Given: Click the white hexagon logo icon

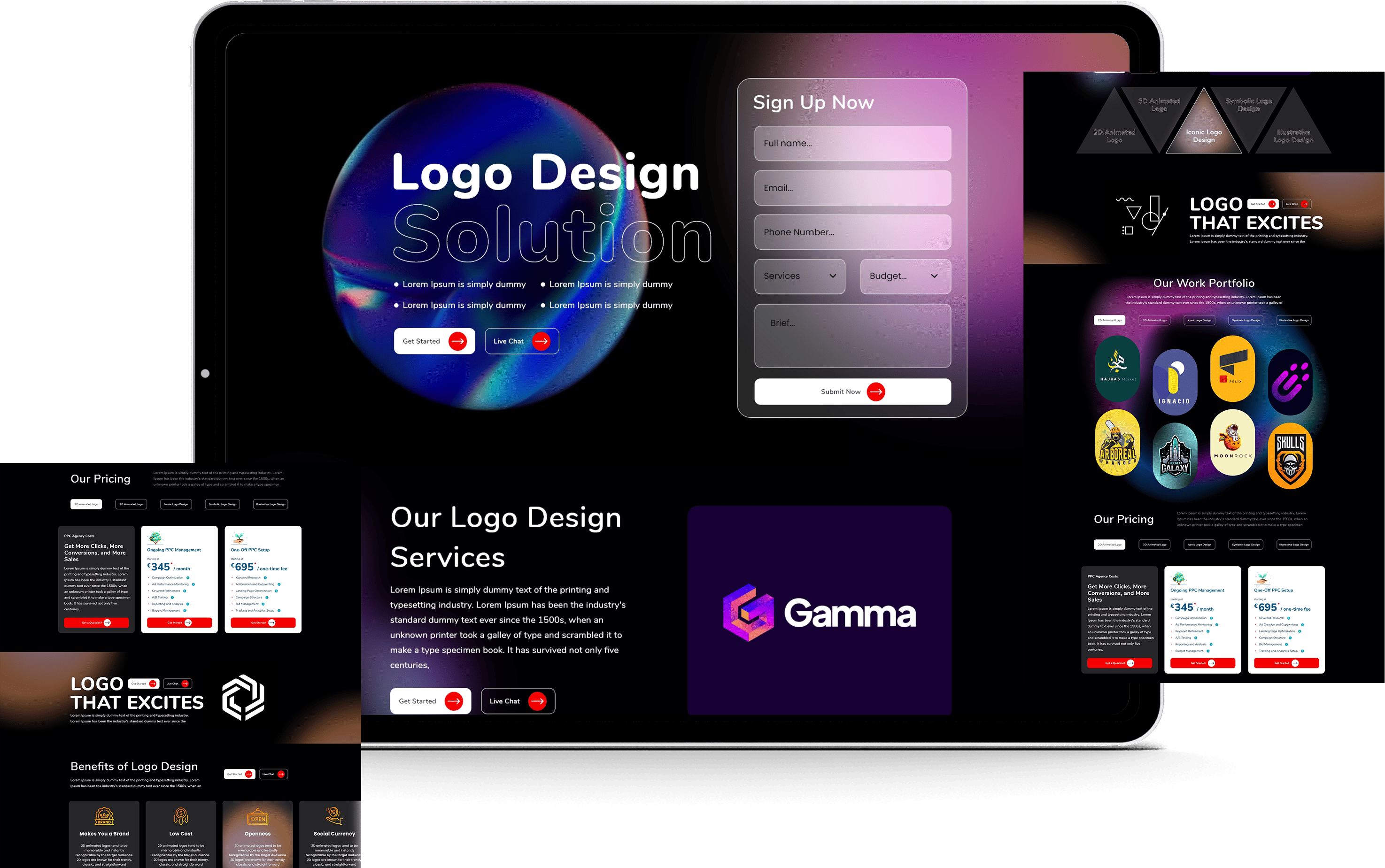Looking at the screenshot, I should coord(243,697).
